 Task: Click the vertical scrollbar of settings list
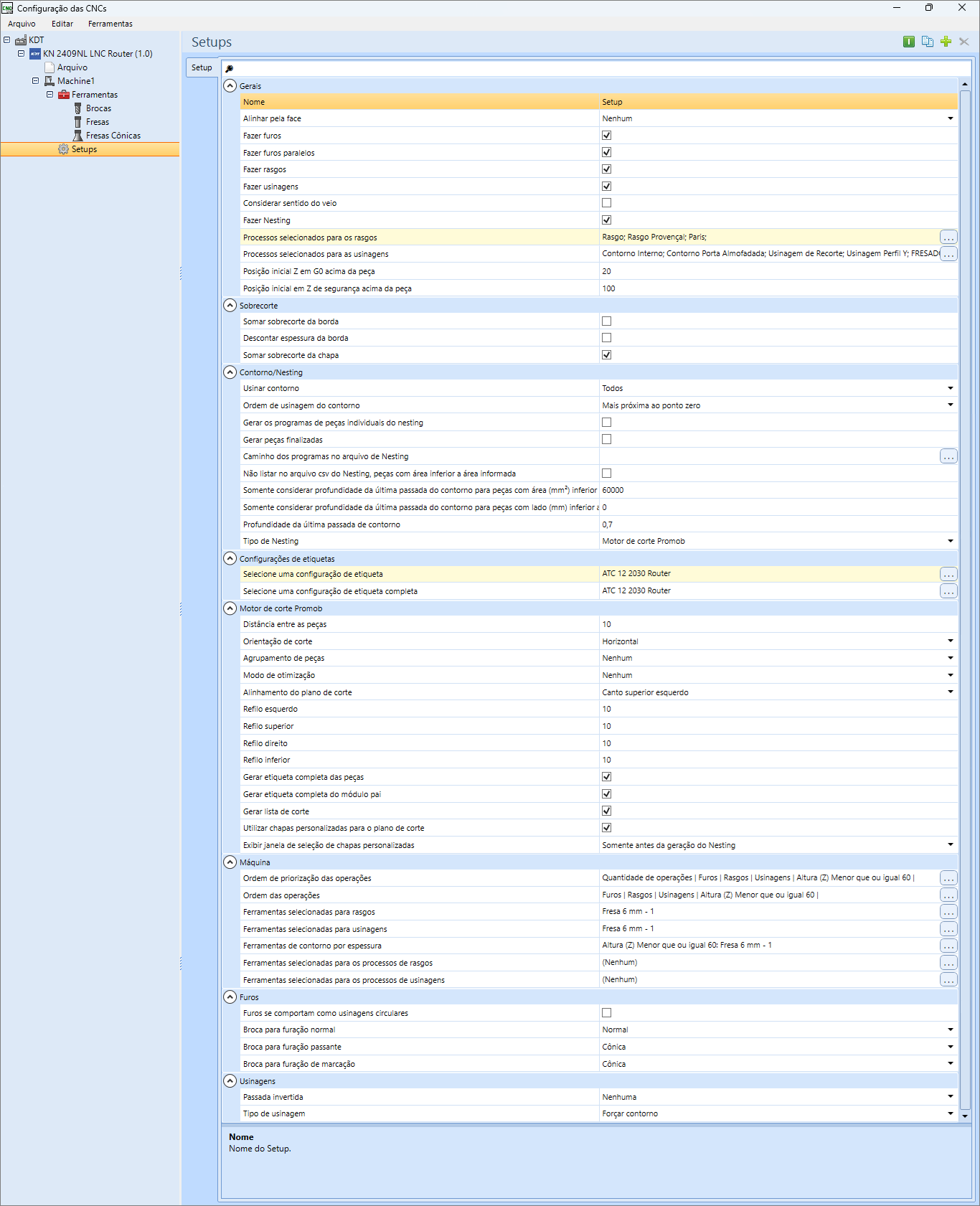click(965, 599)
